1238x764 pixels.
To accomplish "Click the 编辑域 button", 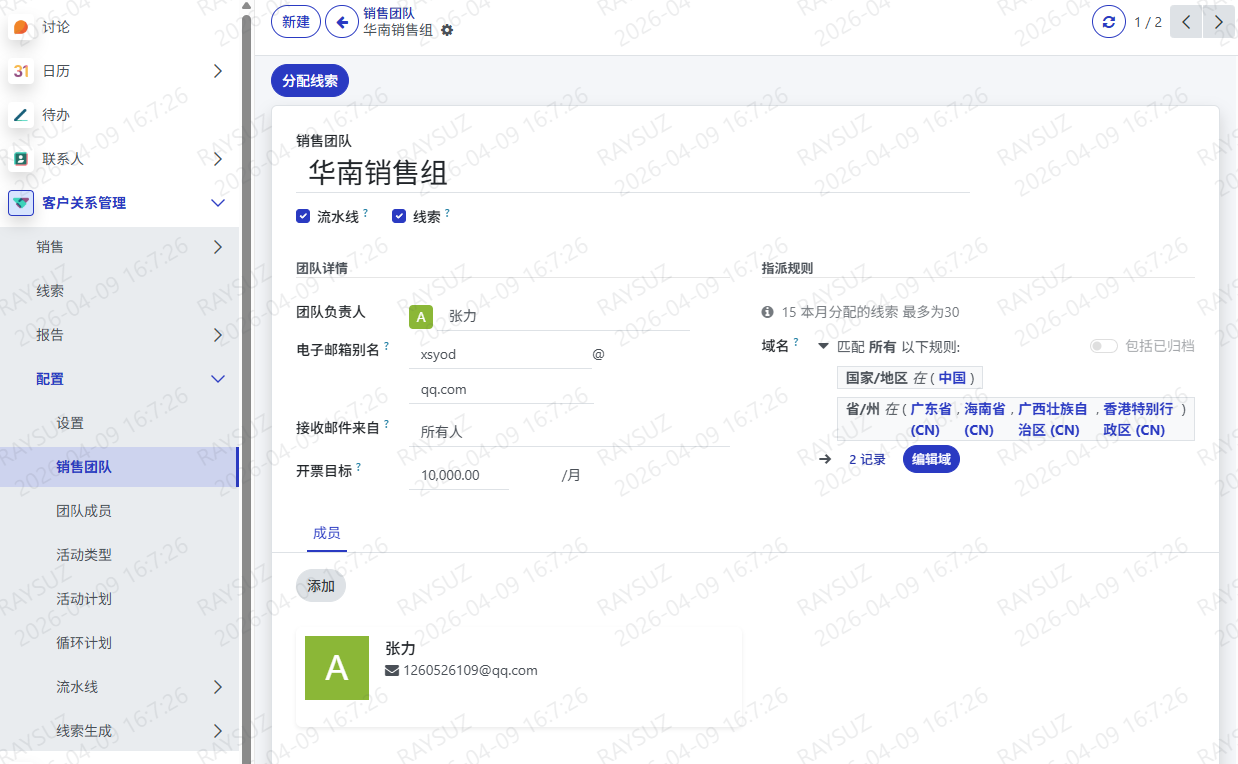I will click(931, 459).
